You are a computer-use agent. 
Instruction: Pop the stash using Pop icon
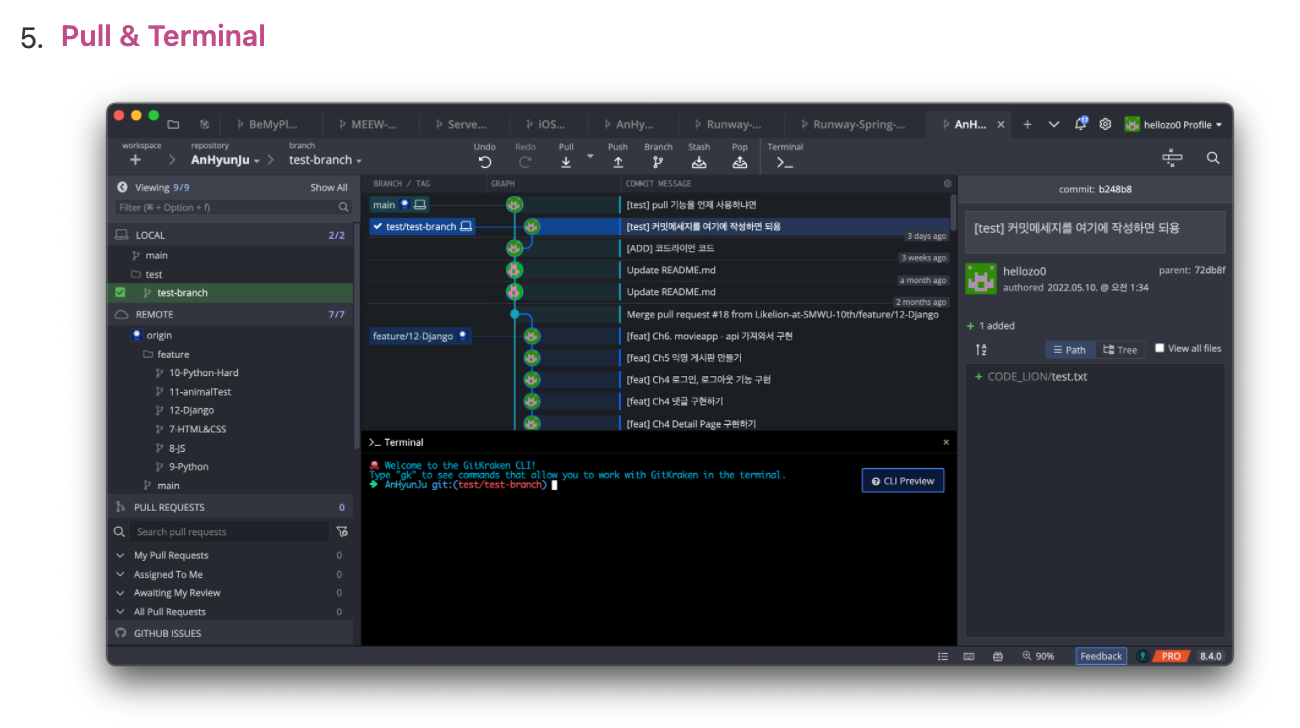(x=740, y=162)
